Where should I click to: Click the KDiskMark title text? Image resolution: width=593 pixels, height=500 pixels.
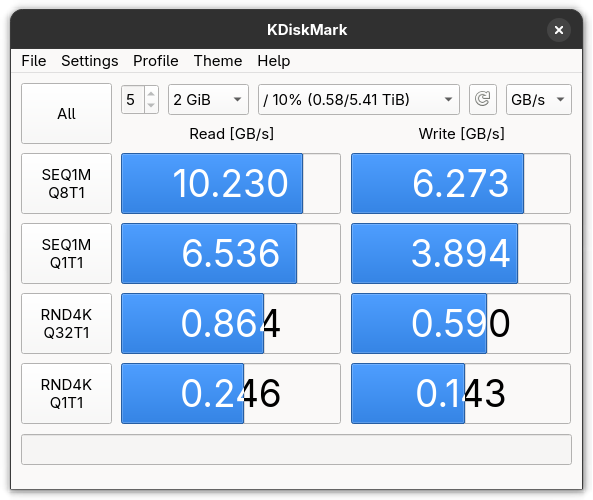307,30
